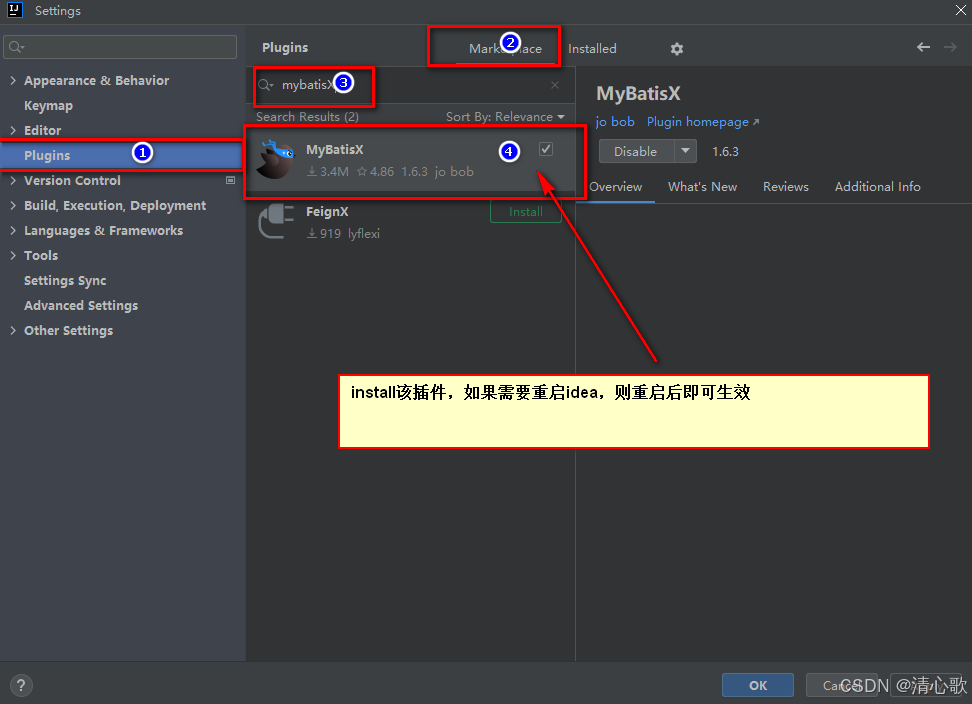Open the Reviews tab
Viewport: 972px width, 704px height.
[x=785, y=187]
